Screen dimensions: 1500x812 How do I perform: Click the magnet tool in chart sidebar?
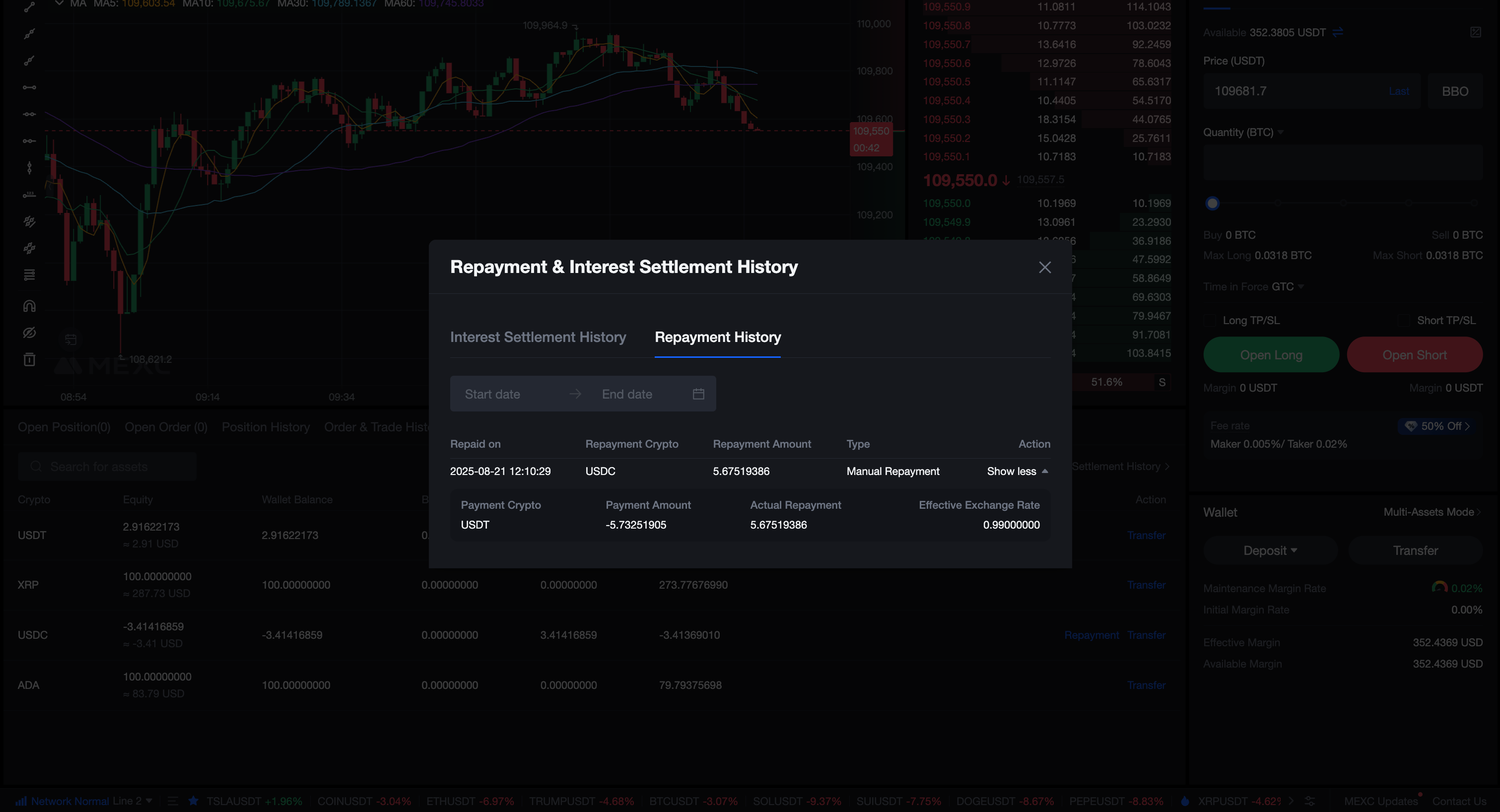coord(29,306)
